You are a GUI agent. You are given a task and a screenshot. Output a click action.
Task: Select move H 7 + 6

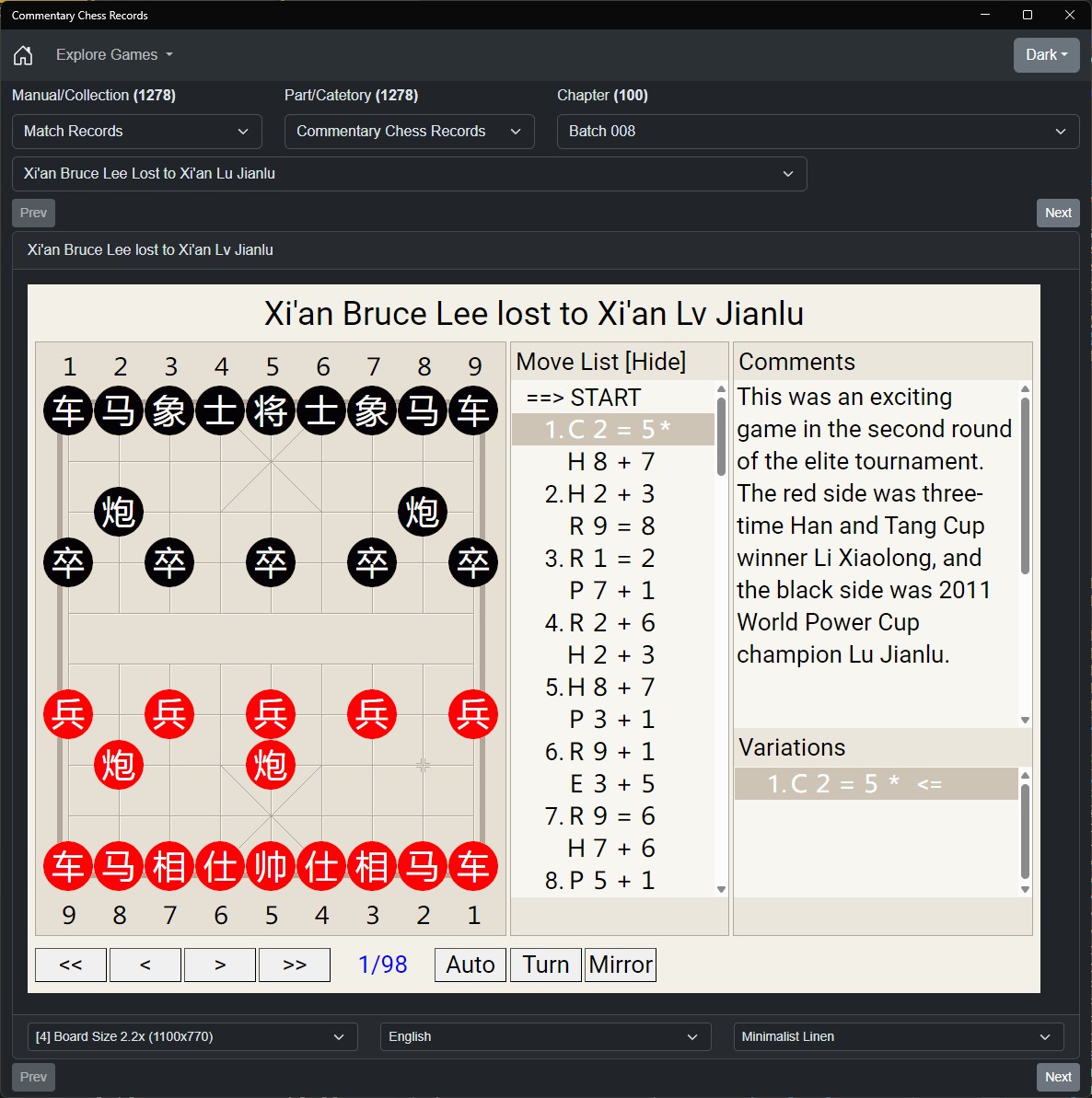click(613, 848)
